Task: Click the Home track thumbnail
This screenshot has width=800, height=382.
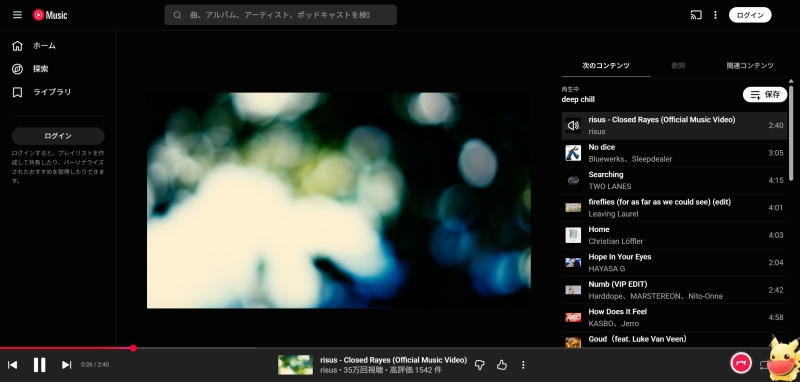Action: (573, 235)
